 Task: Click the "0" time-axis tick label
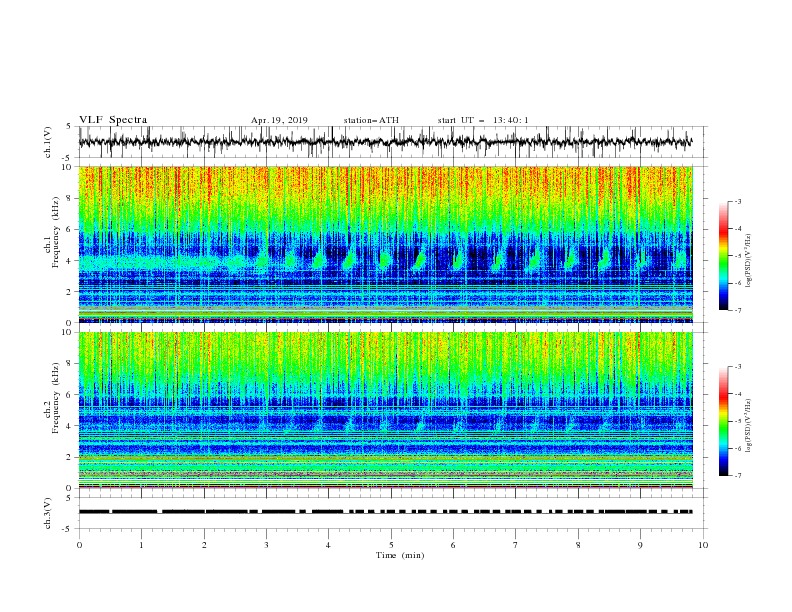tap(79, 545)
